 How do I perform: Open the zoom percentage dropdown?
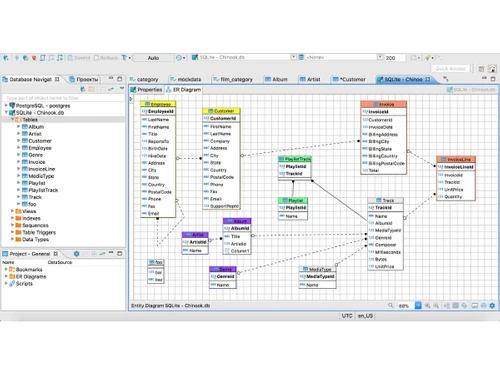418,305
